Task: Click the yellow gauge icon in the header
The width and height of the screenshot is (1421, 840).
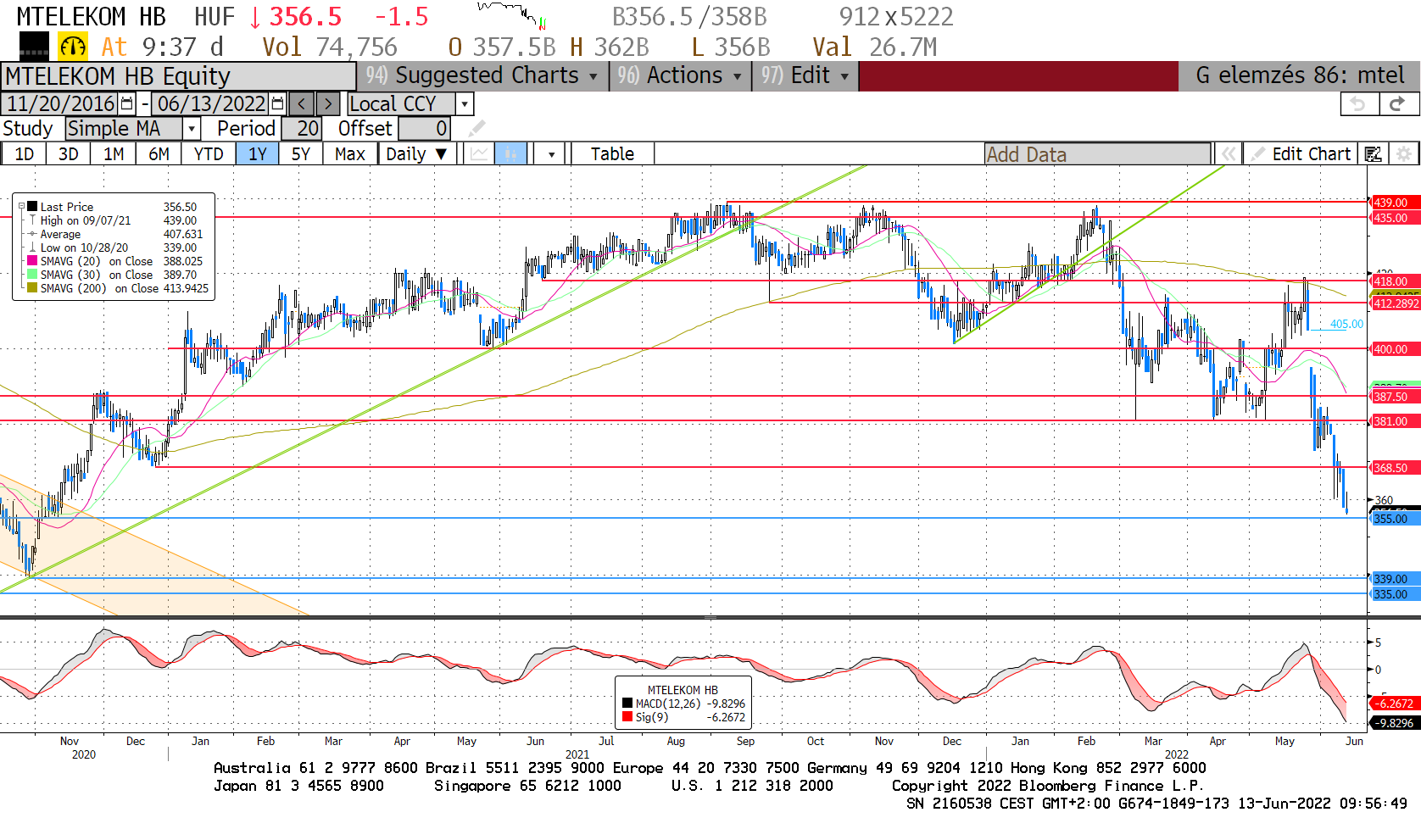Action: 72,47
